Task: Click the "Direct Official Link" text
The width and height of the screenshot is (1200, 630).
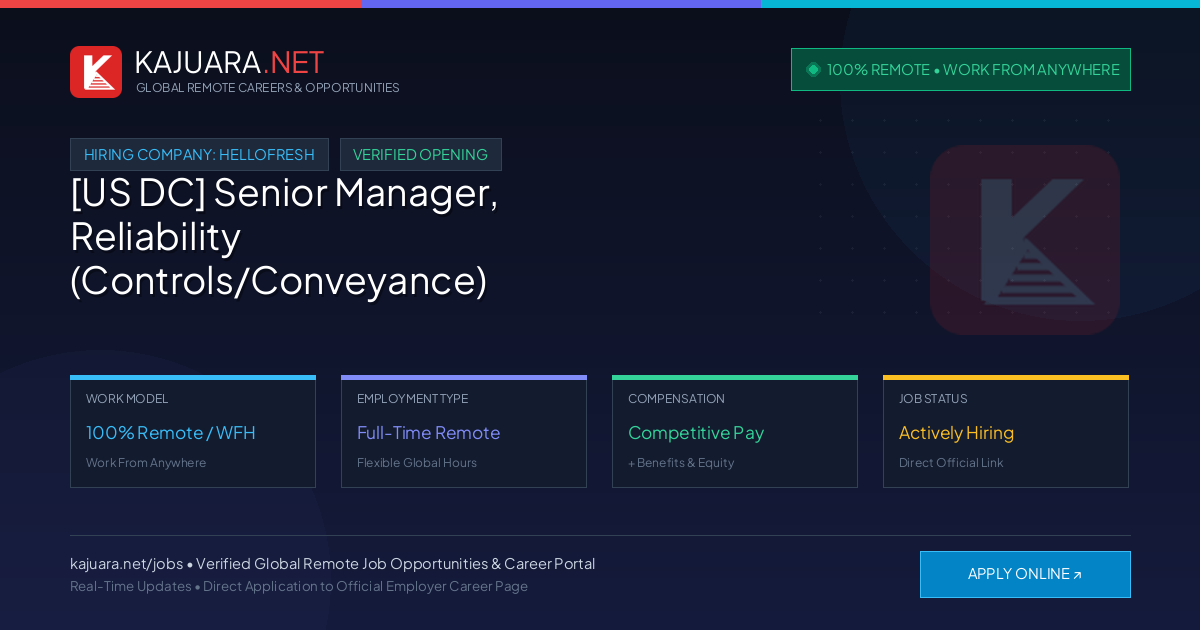Action: pos(951,463)
